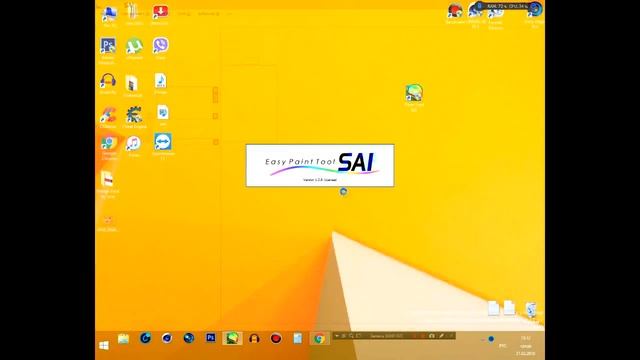Click the Easy Paint Tool SAI splash screen
The image size is (640, 360).
tap(320, 165)
